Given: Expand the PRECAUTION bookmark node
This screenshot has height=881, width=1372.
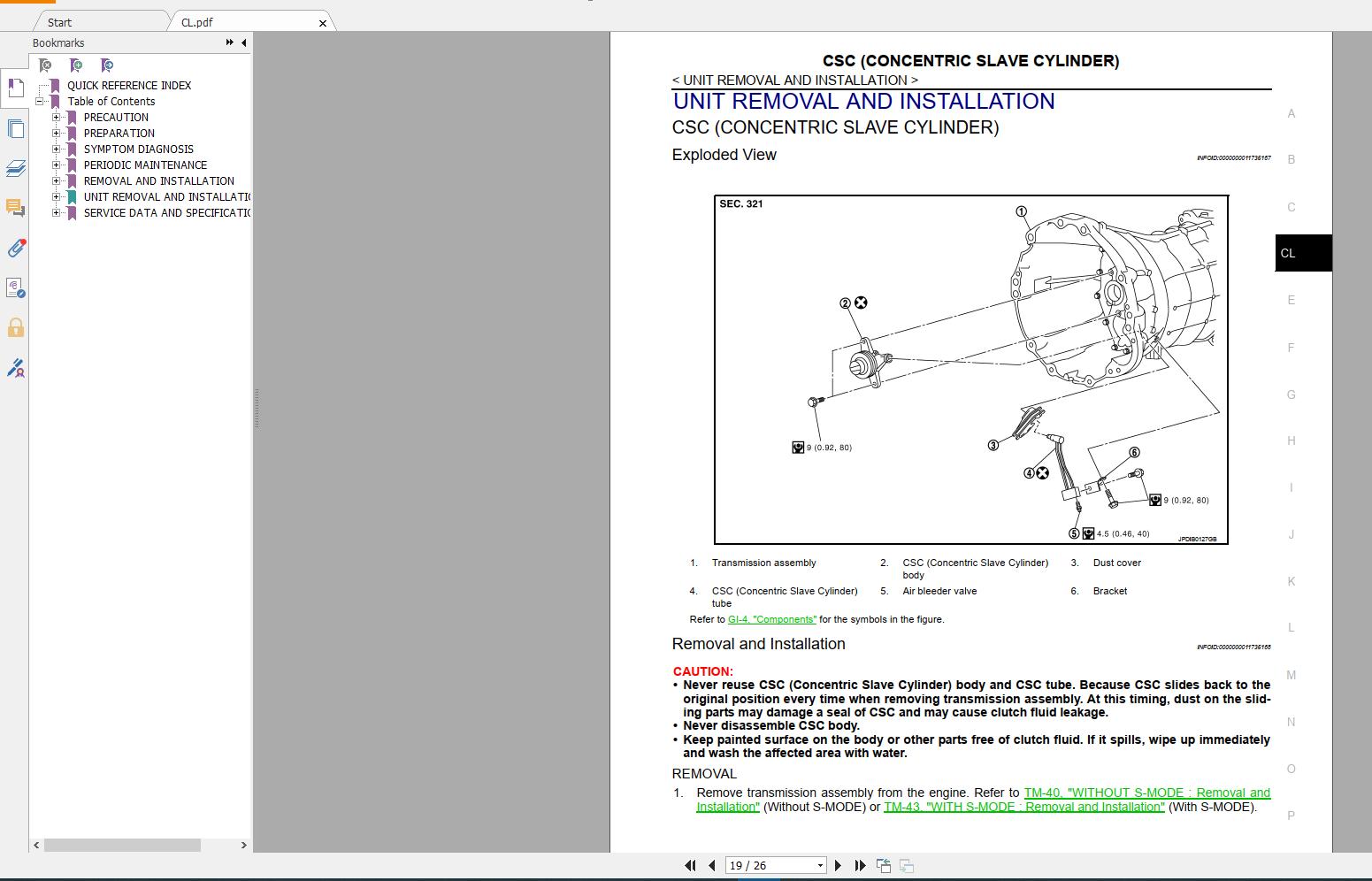Looking at the screenshot, I should click(x=56, y=118).
